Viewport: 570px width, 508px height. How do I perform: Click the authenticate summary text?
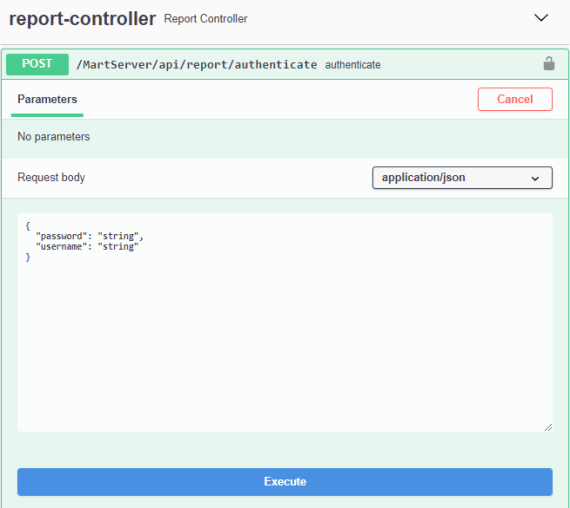pos(353,65)
